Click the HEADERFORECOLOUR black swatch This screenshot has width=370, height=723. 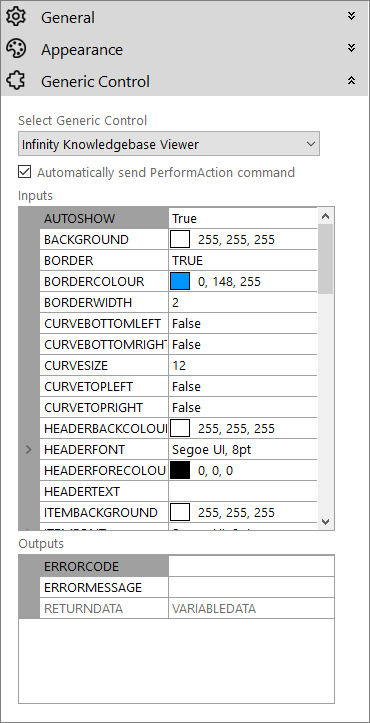[180, 471]
